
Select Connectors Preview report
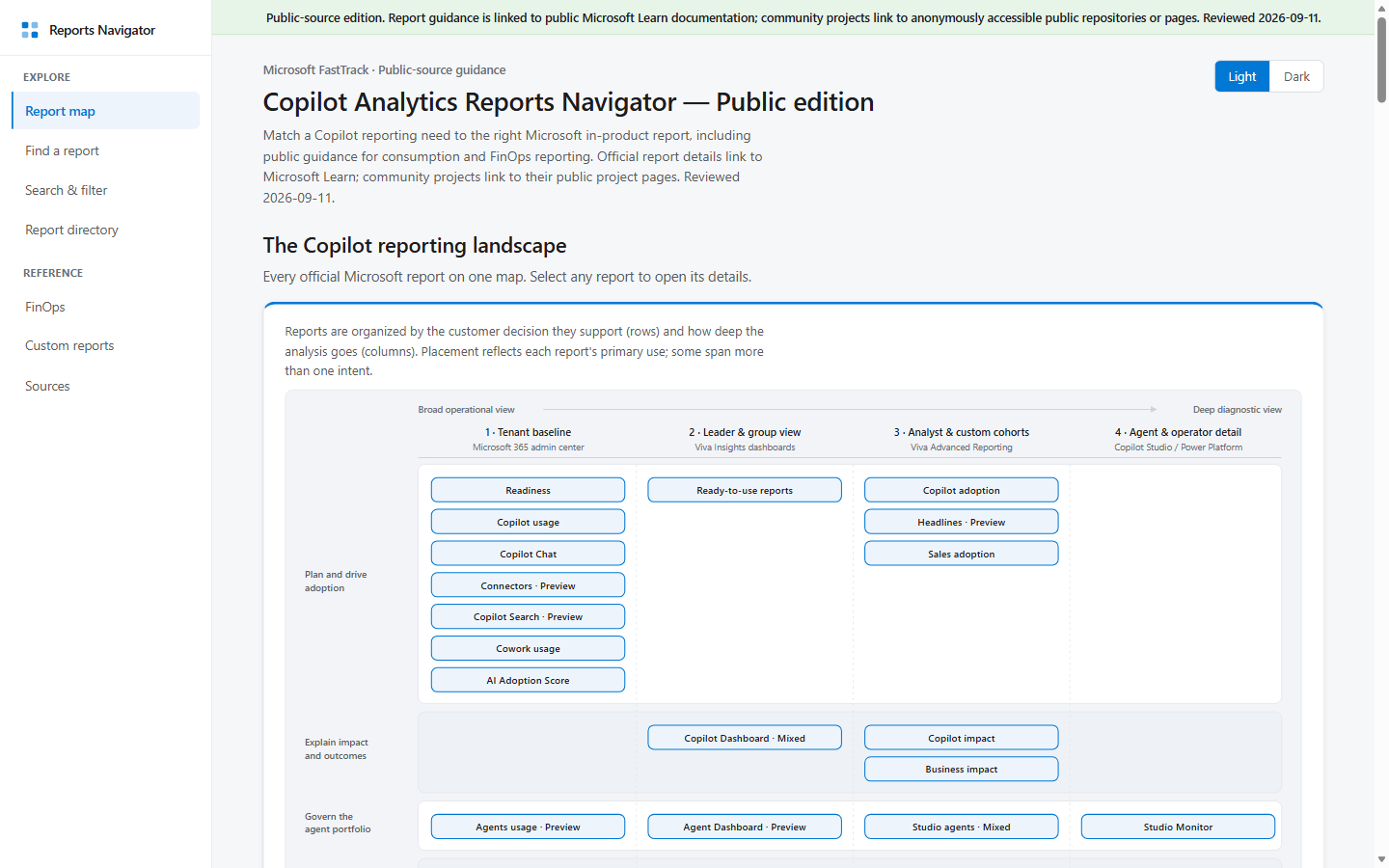coord(528,585)
